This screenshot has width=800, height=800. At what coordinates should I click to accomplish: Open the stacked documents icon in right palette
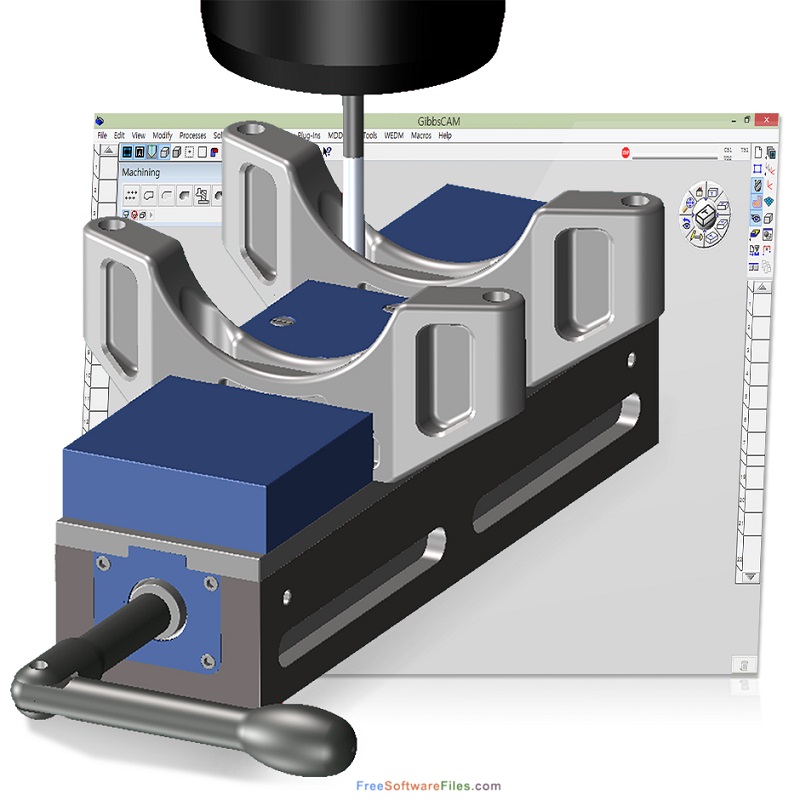(770, 153)
